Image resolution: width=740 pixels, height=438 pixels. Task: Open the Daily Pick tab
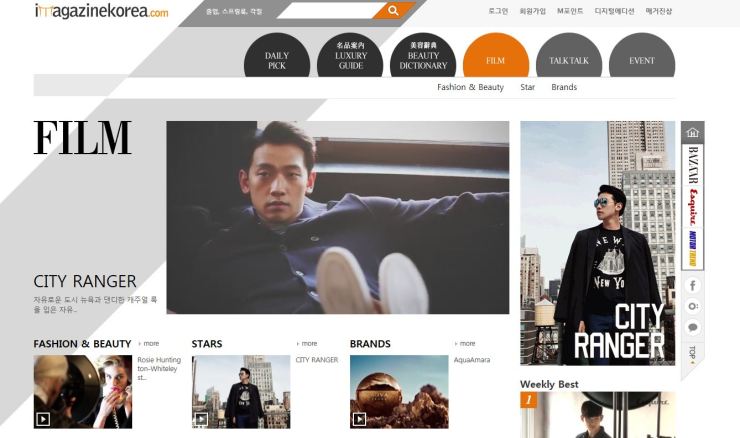tap(277, 60)
